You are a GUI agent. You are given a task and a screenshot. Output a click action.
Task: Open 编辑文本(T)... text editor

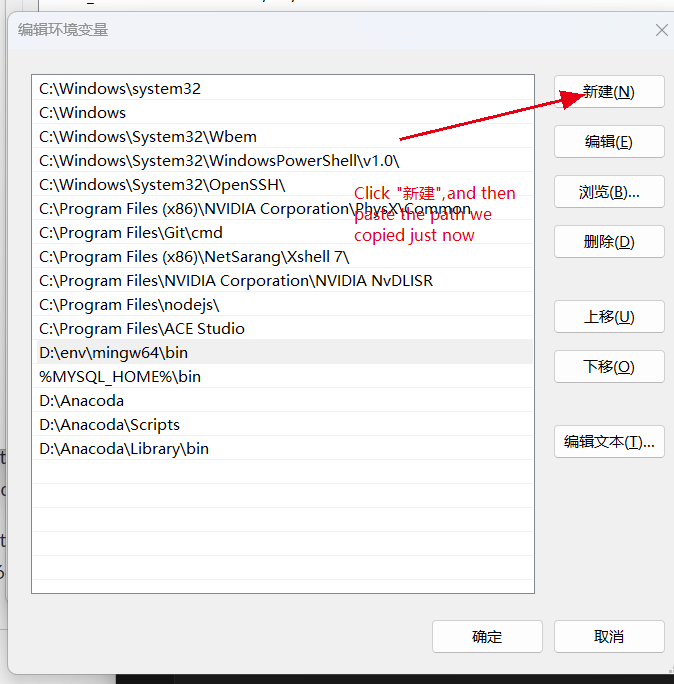pyautogui.click(x=609, y=442)
